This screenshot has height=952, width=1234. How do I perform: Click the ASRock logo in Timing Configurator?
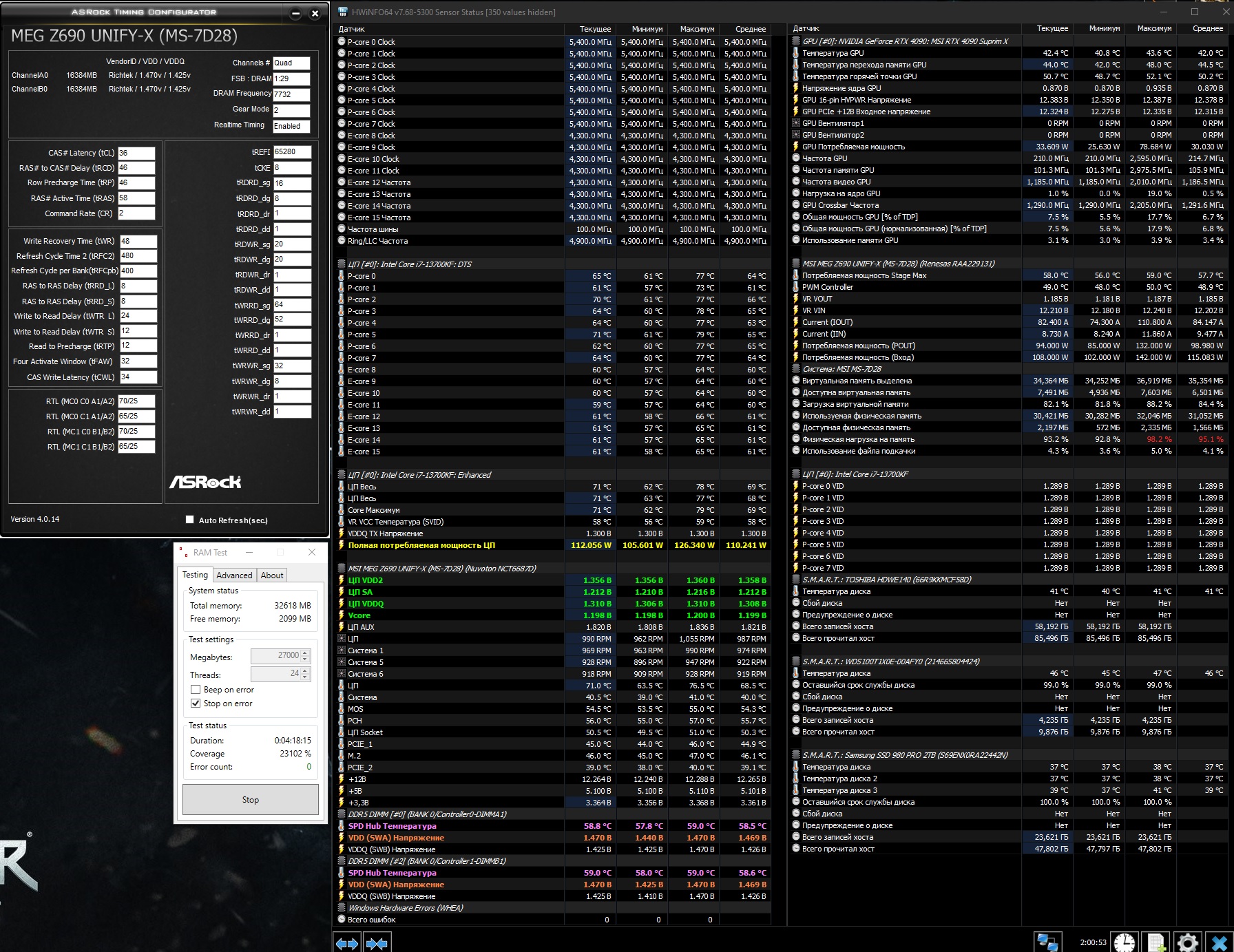click(205, 482)
